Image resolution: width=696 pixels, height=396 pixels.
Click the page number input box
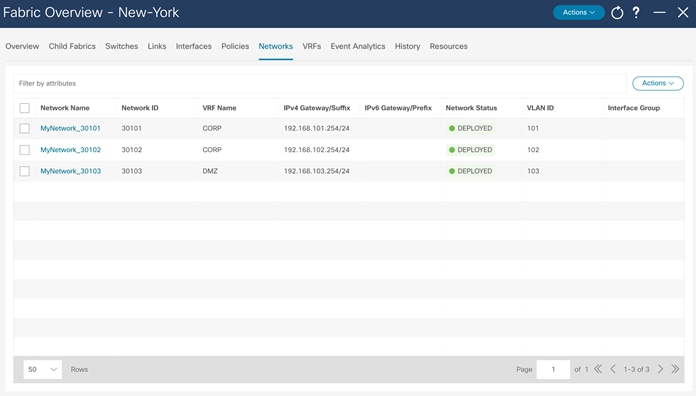(553, 369)
